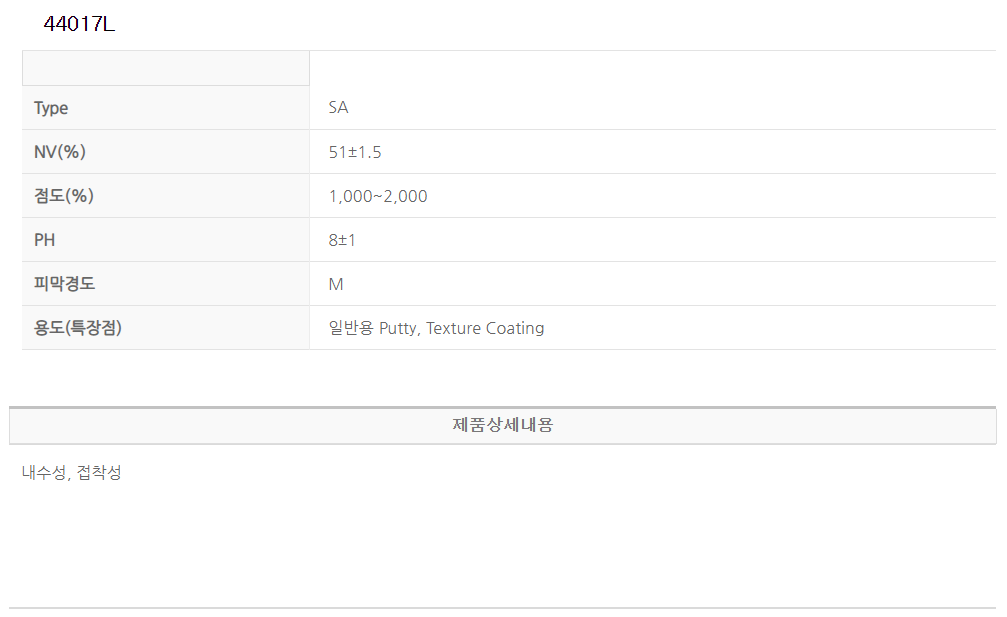1007x617 pixels.
Task: Select the 용도(특장점) row label
Action: point(77,328)
